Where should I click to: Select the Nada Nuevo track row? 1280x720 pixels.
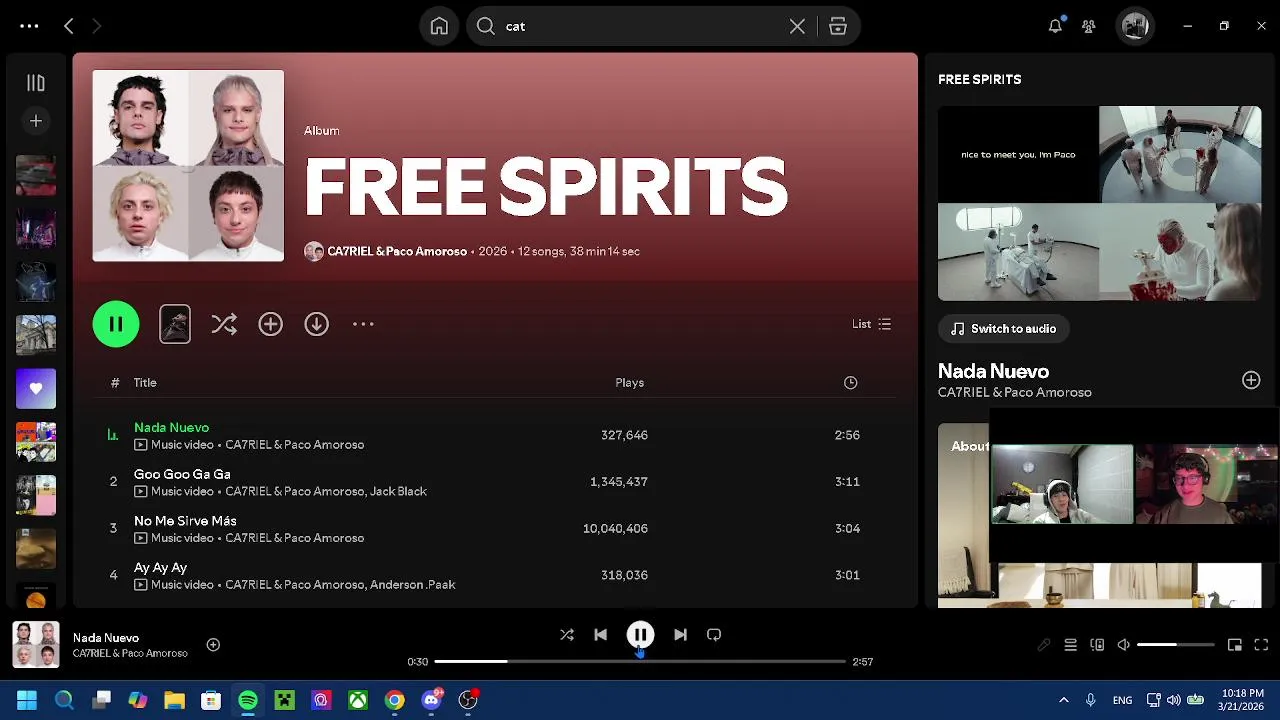click(495, 435)
